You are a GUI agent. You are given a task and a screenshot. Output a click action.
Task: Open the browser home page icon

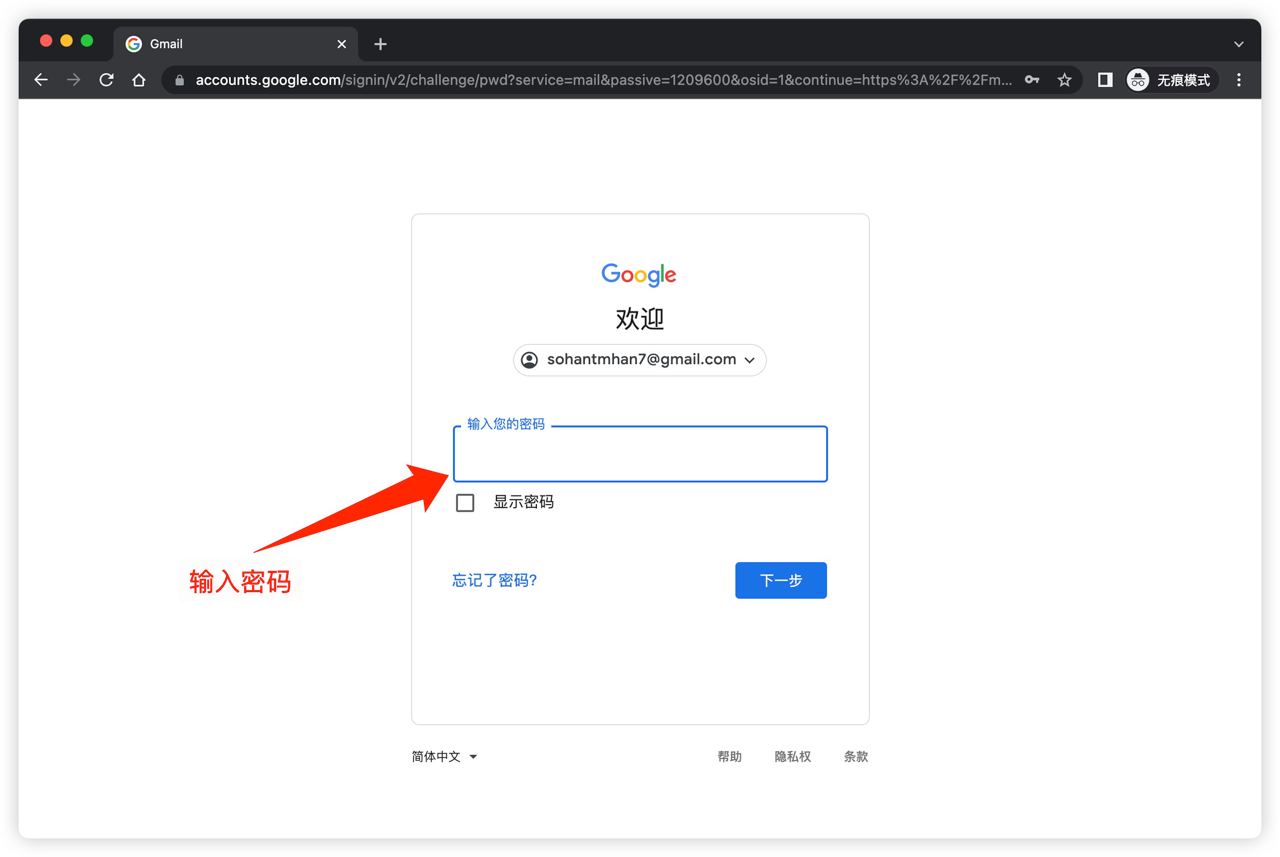pyautogui.click(x=139, y=80)
